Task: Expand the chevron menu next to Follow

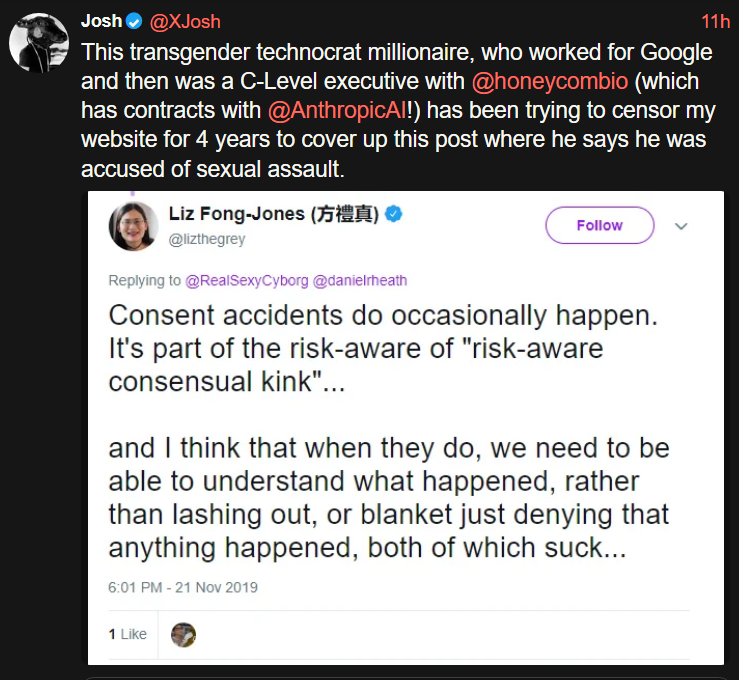Action: [681, 226]
